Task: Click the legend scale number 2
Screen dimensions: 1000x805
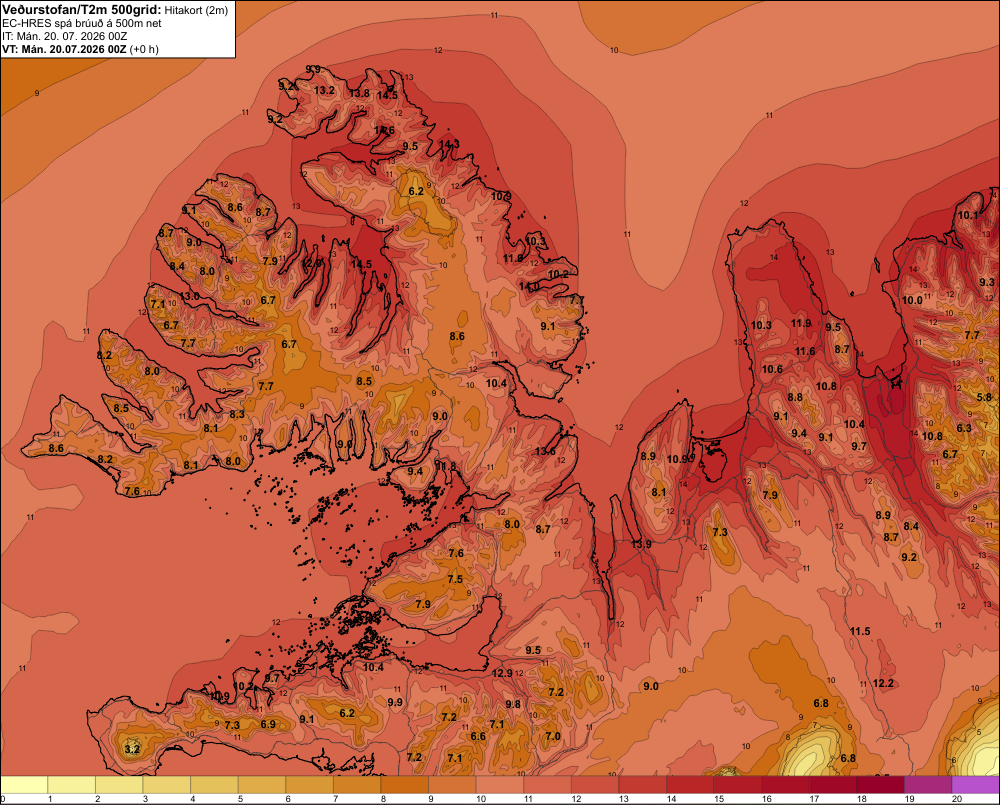Action: point(98,799)
